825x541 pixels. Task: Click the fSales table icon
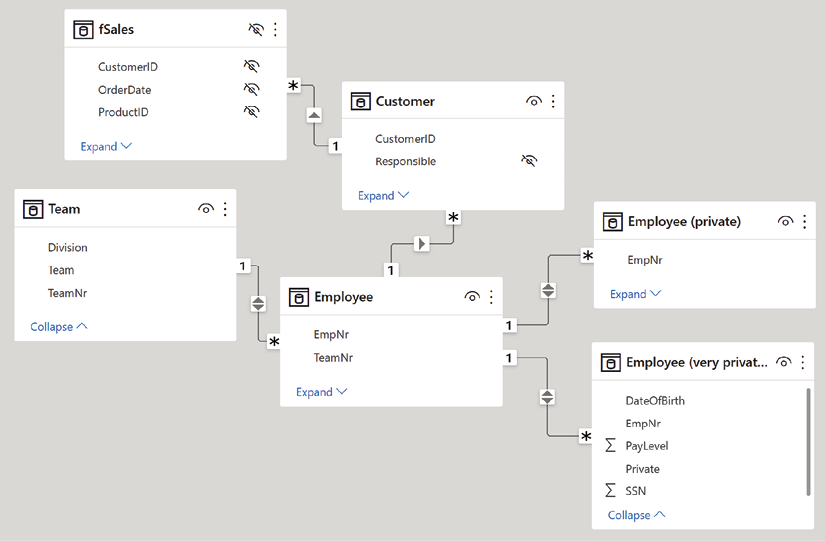point(83,29)
